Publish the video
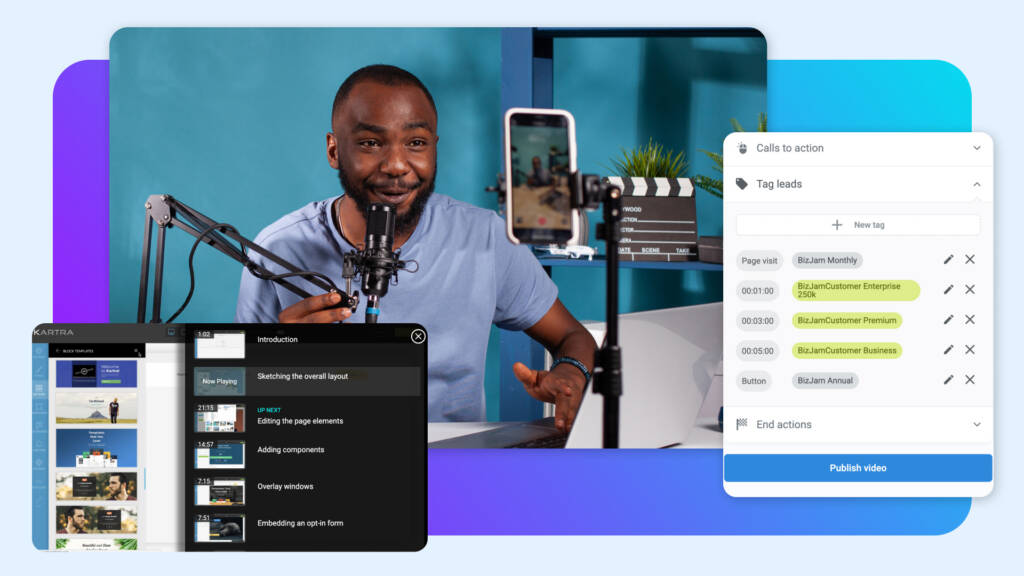Screen dimensions: 1024x576 coord(857,468)
